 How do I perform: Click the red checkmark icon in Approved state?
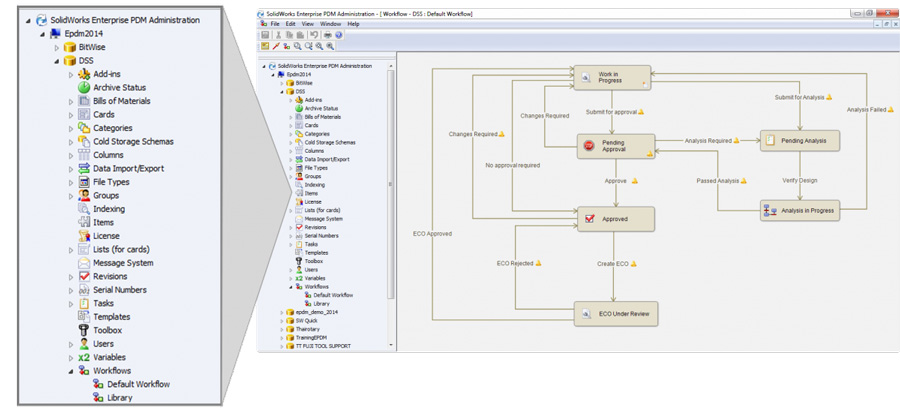[589, 219]
